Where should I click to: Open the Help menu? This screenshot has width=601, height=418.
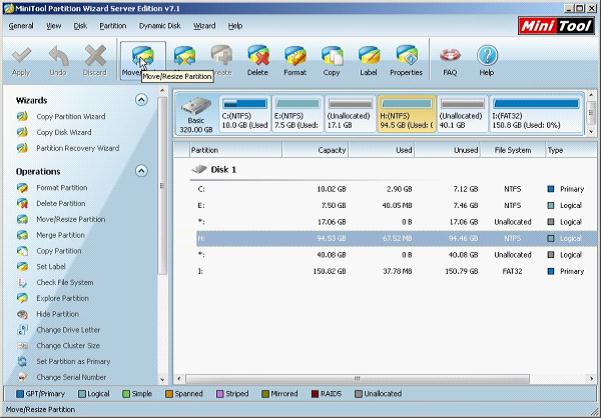pyautogui.click(x=235, y=26)
